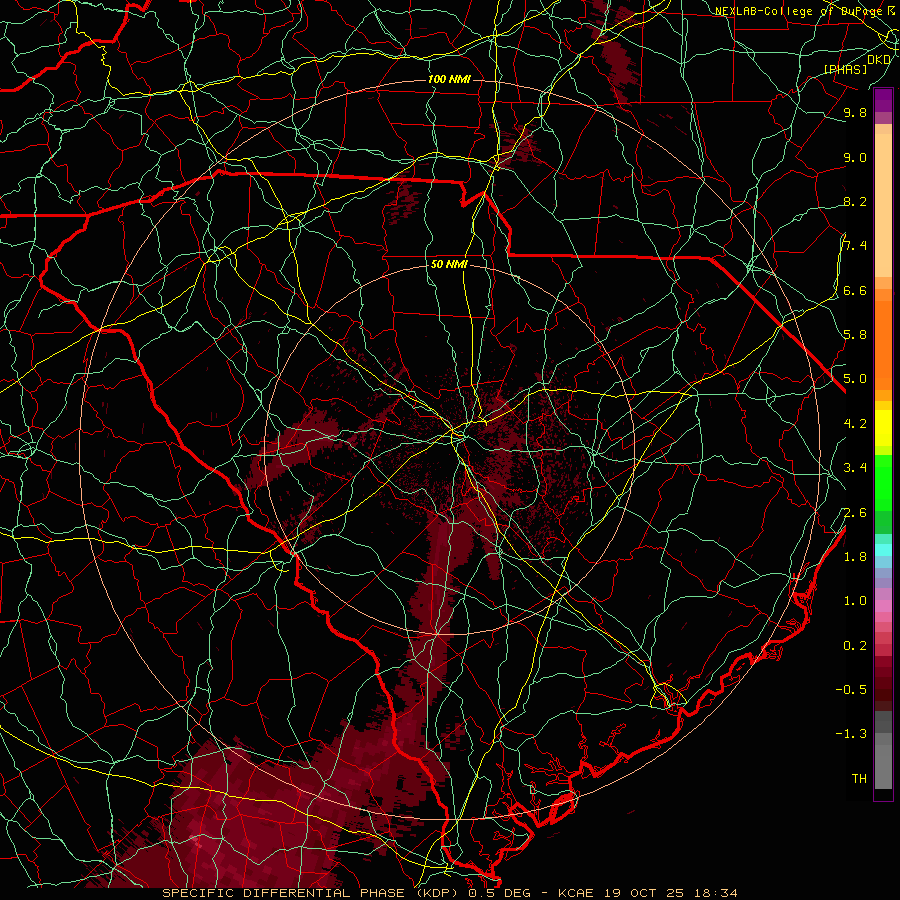Click the NEXLAB-College of DuPage credit text
This screenshot has width=900, height=900.
click(799, 11)
